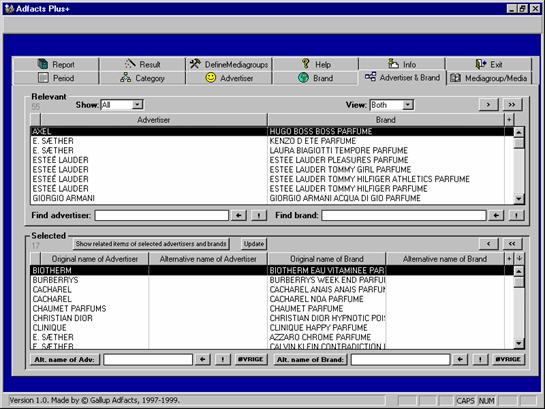
Task: Click the Relevant list scroll up arrow
Action: pyautogui.click(x=519, y=132)
